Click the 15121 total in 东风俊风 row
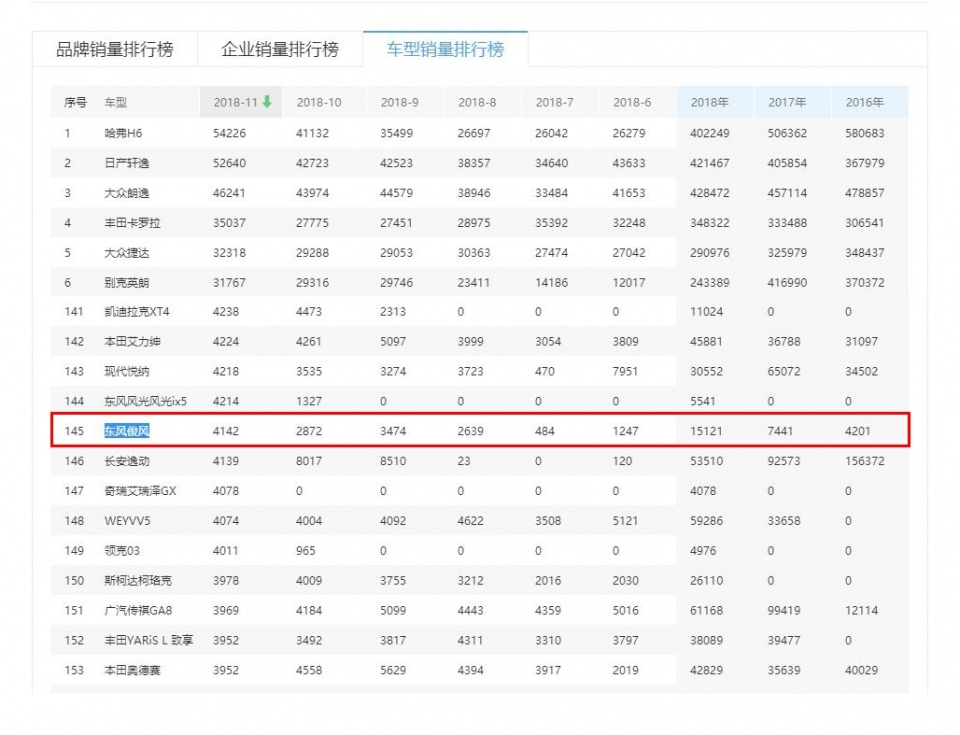Image resolution: width=960 pixels, height=735 pixels. click(707, 431)
